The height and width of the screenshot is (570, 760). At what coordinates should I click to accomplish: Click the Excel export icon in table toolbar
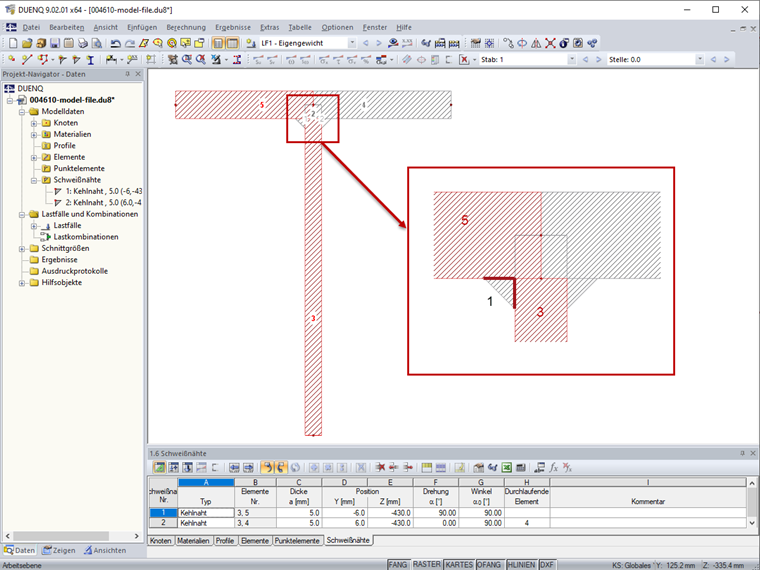pos(507,468)
